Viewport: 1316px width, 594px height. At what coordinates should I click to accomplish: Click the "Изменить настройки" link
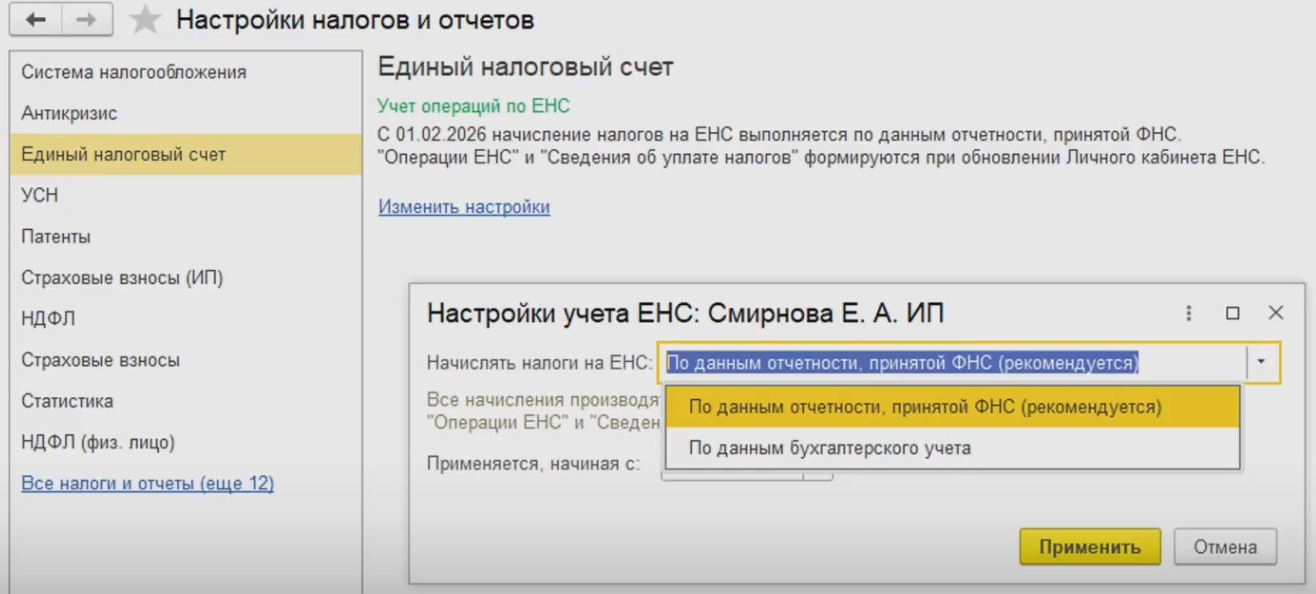(x=464, y=207)
